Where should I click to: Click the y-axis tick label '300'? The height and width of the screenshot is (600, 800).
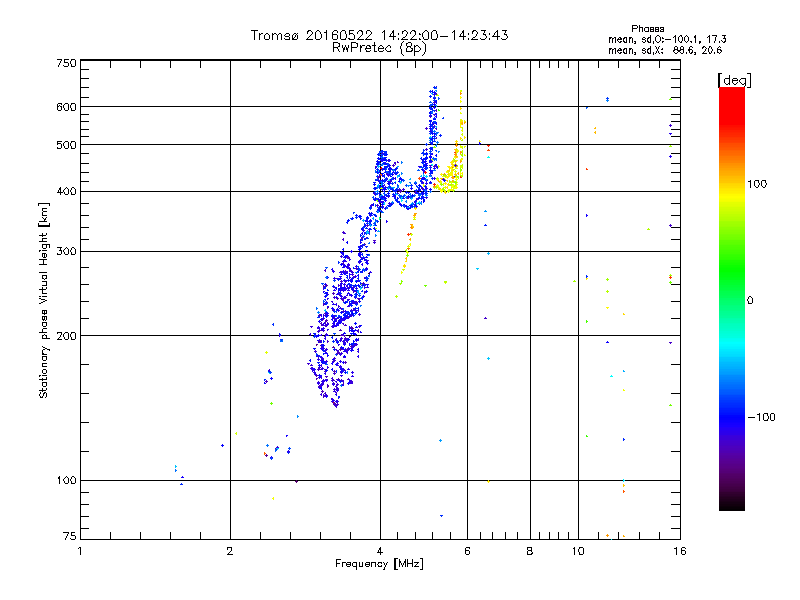pos(66,252)
